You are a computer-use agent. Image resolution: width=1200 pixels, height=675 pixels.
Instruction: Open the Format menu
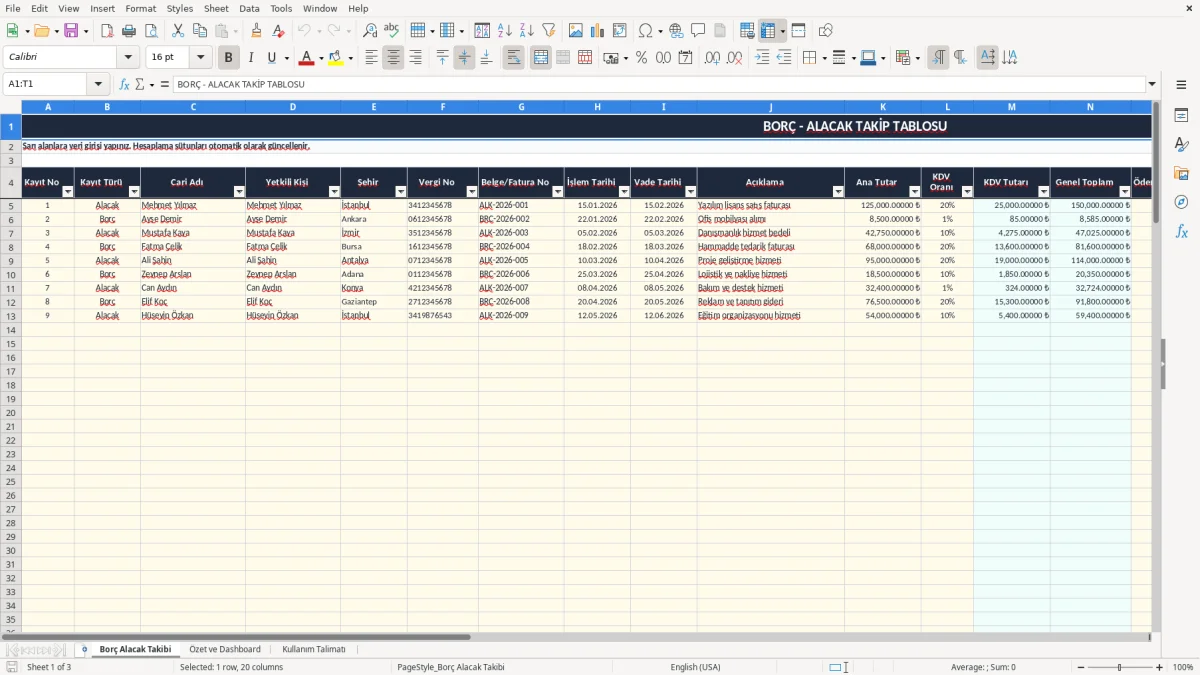[141, 8]
